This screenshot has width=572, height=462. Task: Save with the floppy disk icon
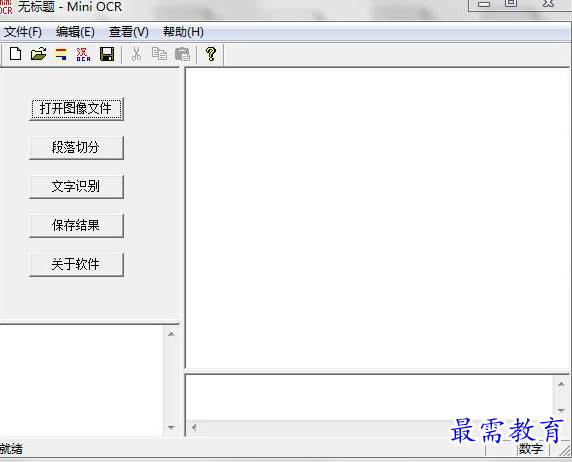107,54
